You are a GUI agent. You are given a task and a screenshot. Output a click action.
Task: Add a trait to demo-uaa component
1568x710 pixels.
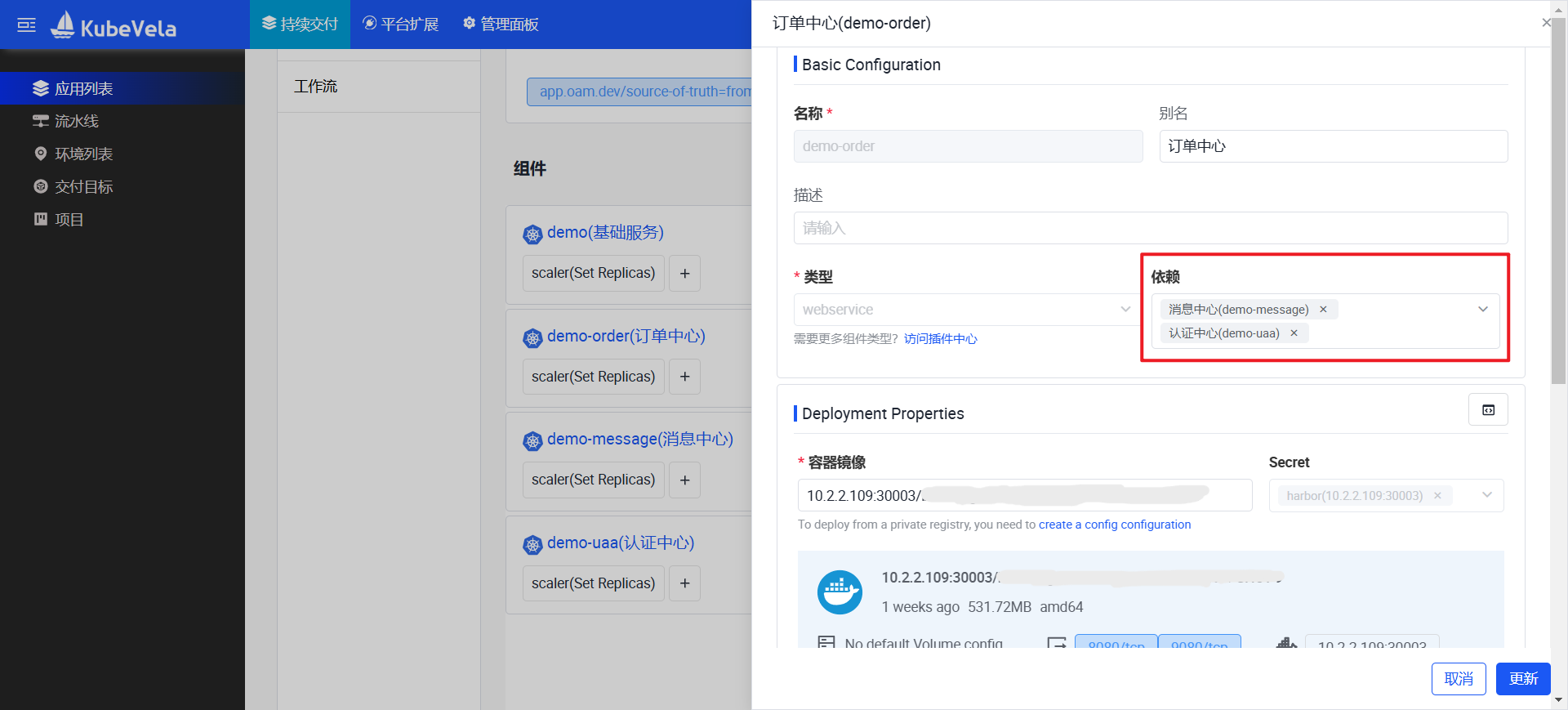point(684,583)
